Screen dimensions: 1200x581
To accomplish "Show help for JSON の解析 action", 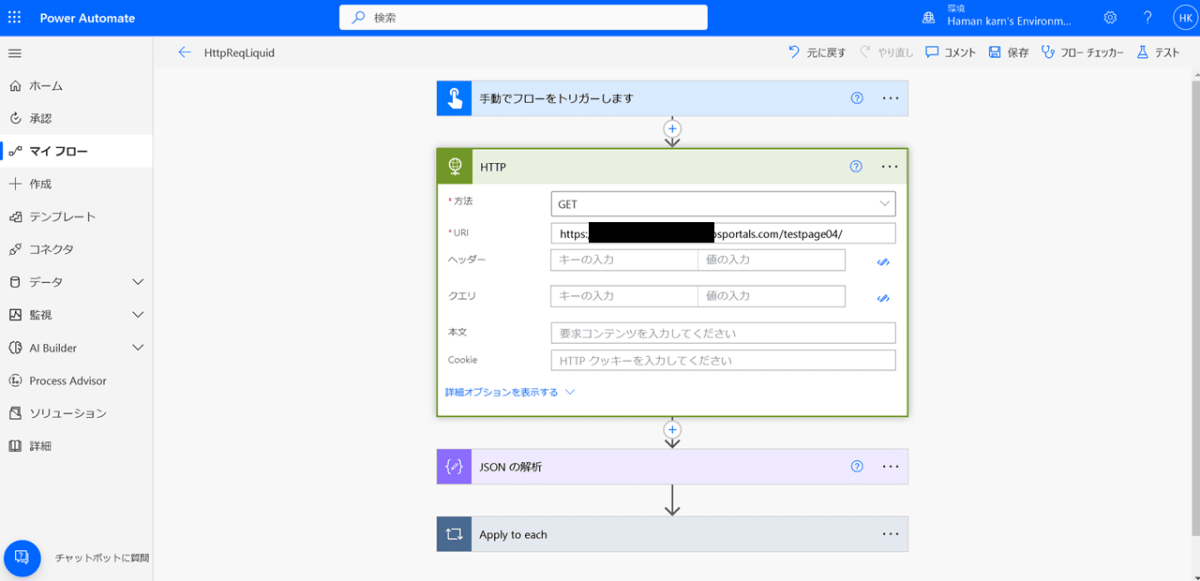I will 857,466.
